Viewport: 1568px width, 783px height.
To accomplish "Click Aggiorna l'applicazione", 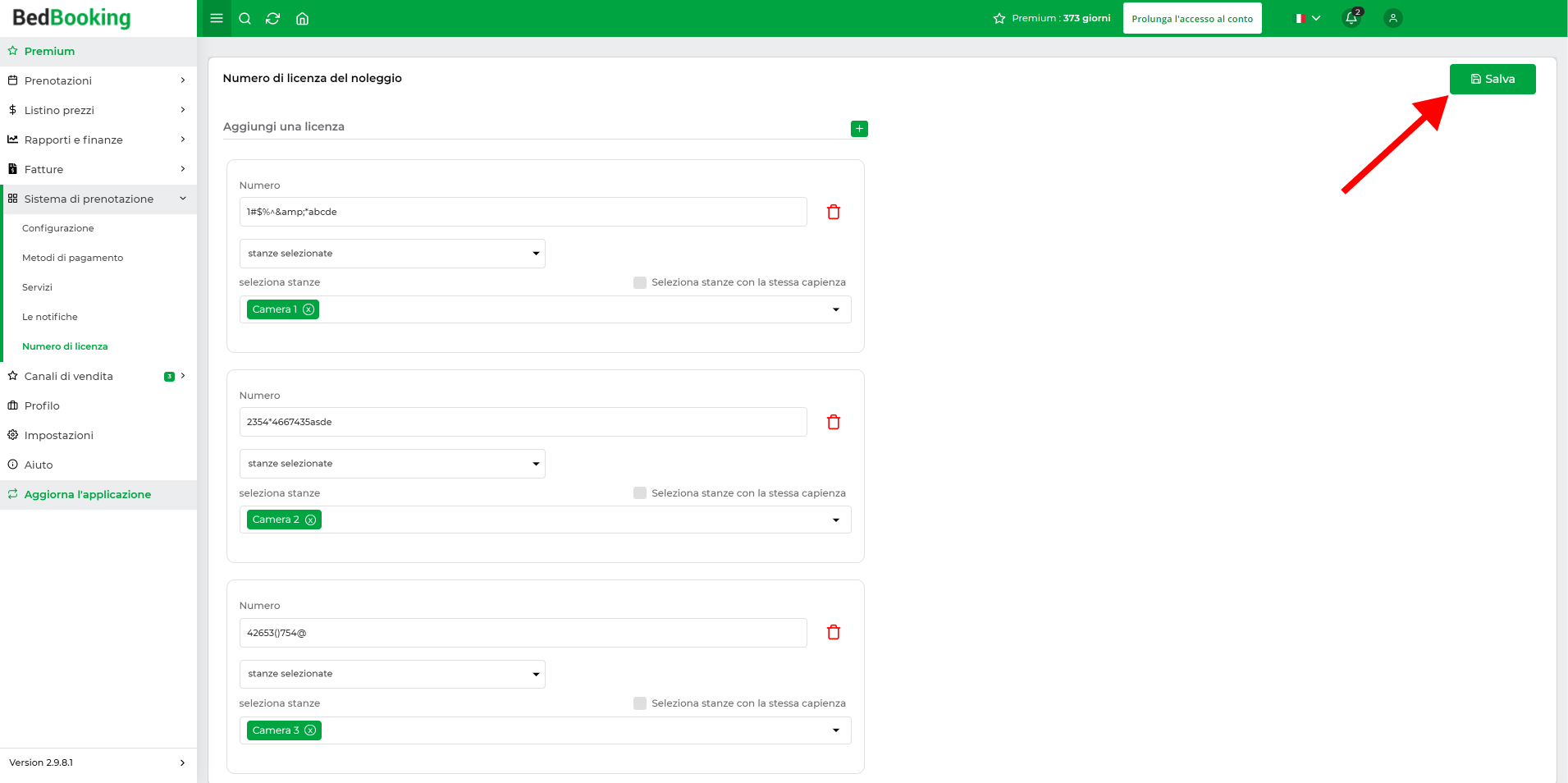I will click(98, 494).
